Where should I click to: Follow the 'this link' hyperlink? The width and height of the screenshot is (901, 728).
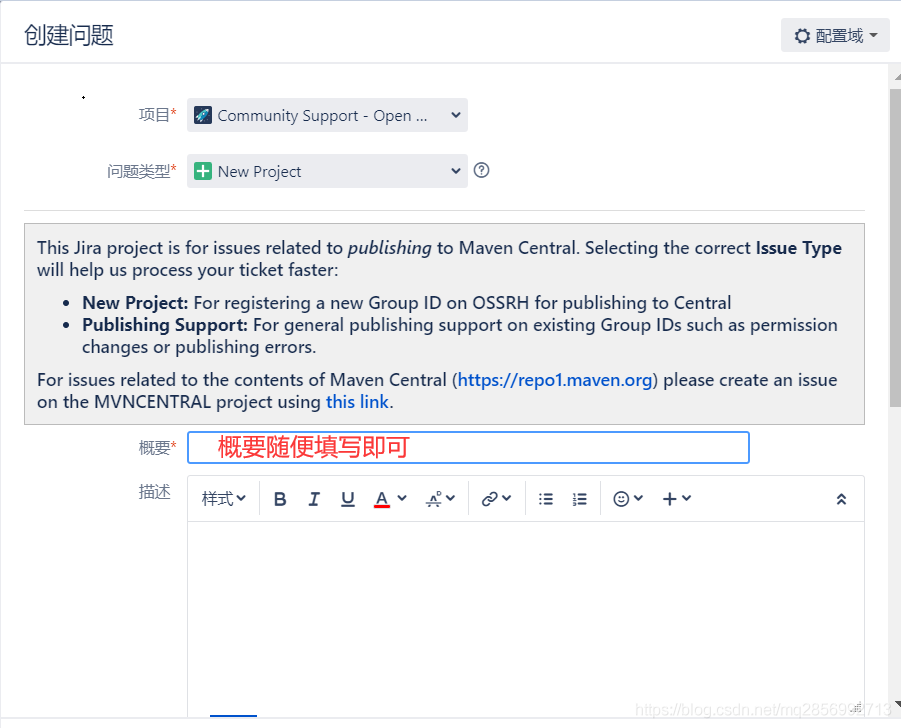(357, 402)
